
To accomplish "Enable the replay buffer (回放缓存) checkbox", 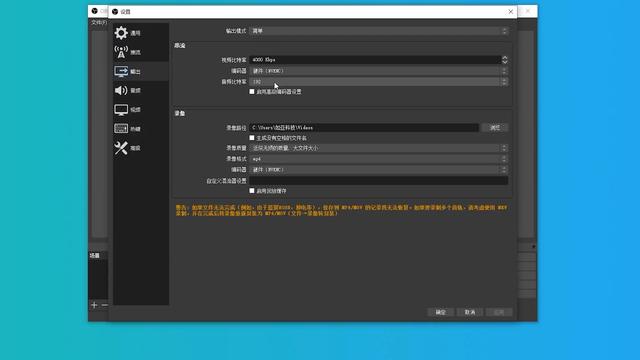I will click(252, 191).
